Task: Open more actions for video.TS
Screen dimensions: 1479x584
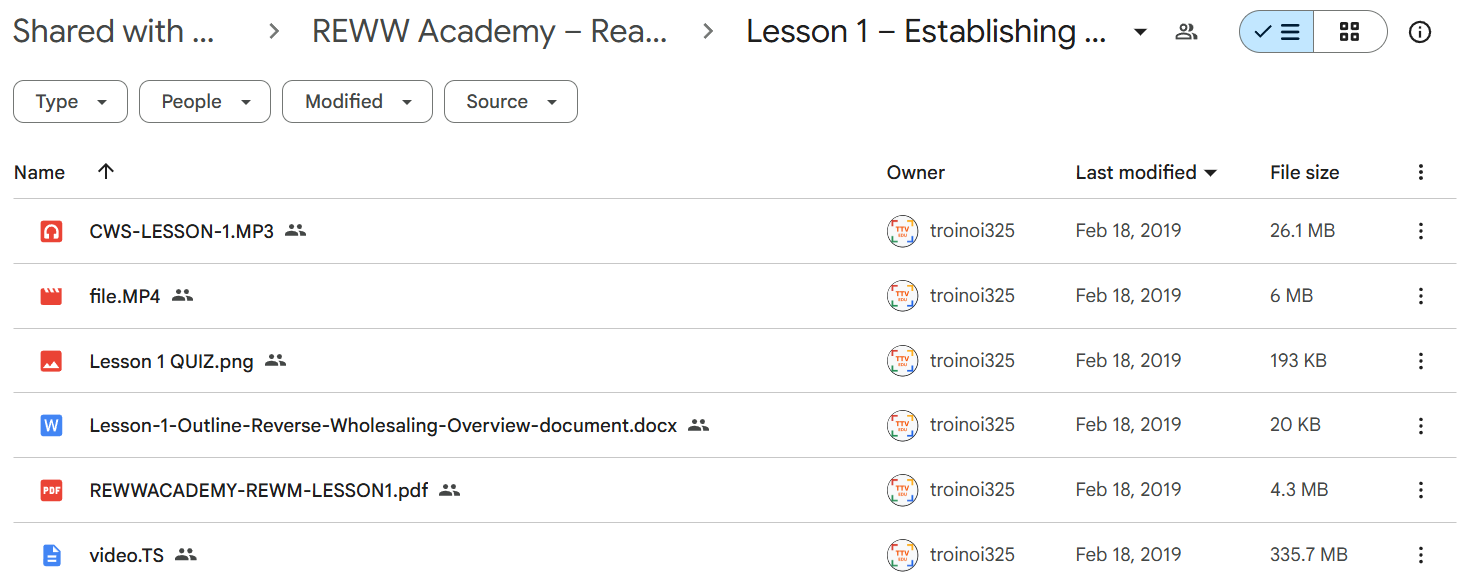Action: pyautogui.click(x=1420, y=555)
